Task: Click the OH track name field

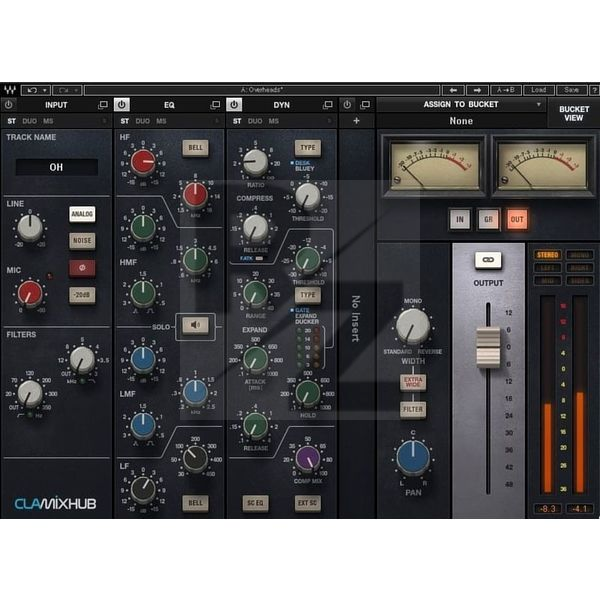Action: point(57,167)
